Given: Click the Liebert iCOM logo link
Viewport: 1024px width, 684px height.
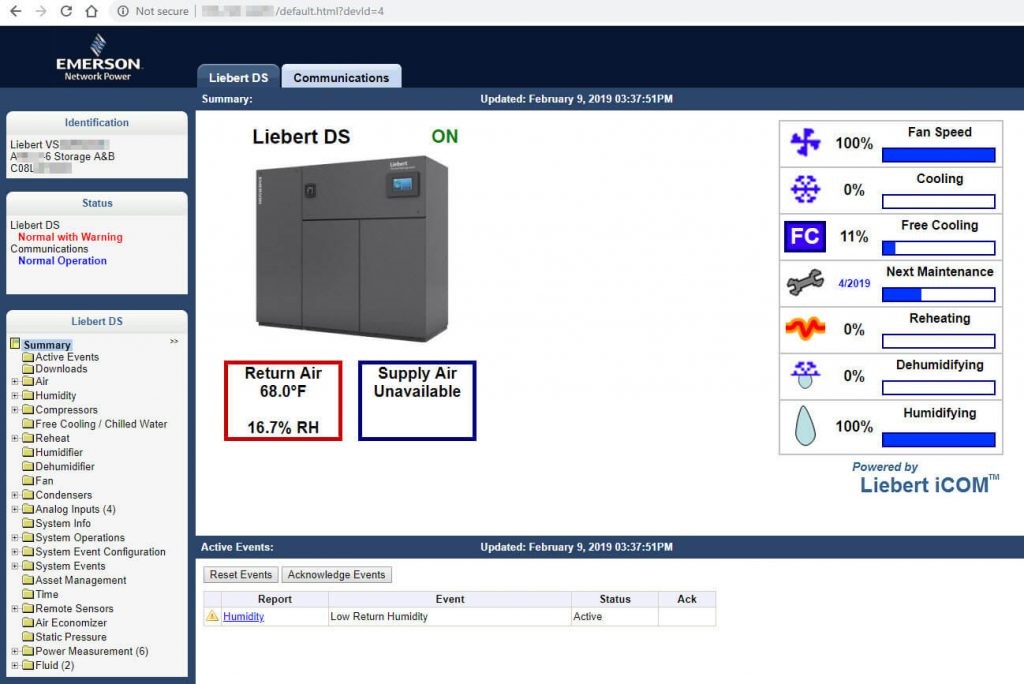Looking at the screenshot, I should [927, 484].
